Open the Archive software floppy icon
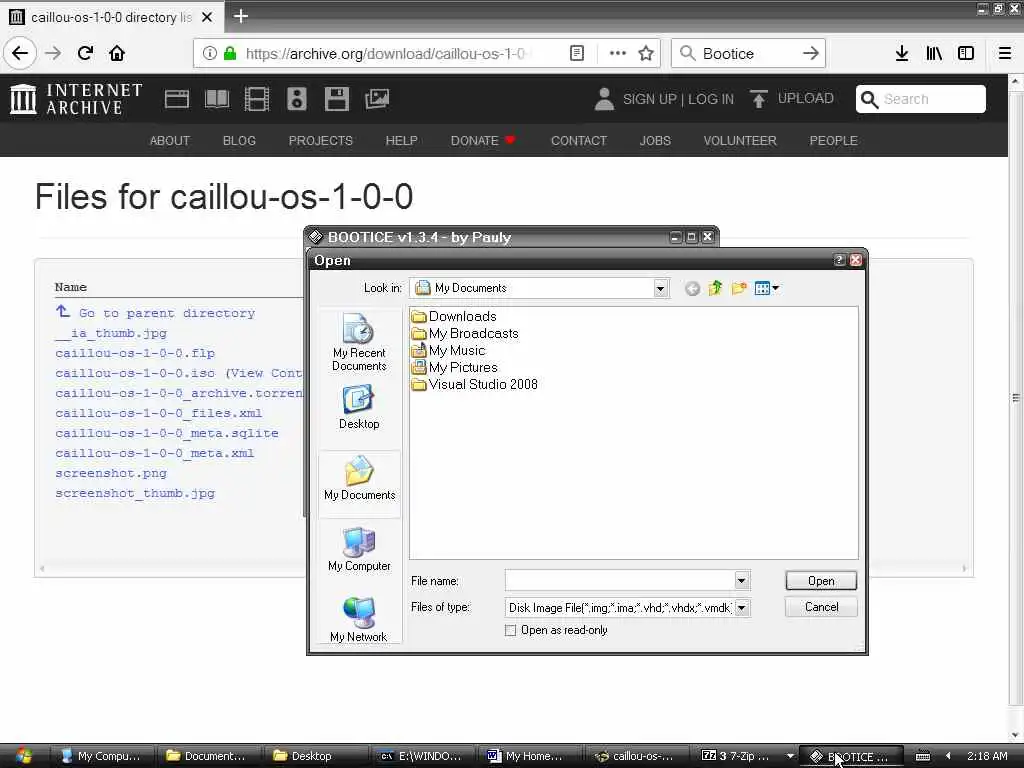Screen dimensions: 1024x768 pos(337,99)
